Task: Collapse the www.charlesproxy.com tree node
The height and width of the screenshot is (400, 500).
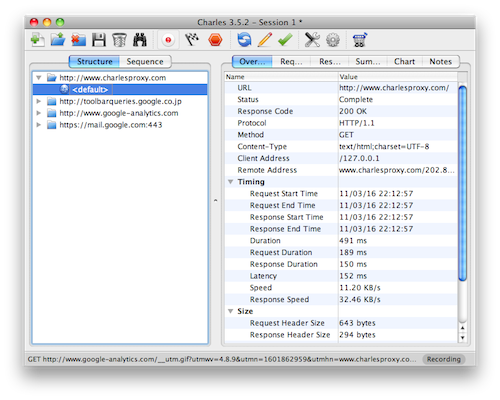Action: [x=39, y=78]
